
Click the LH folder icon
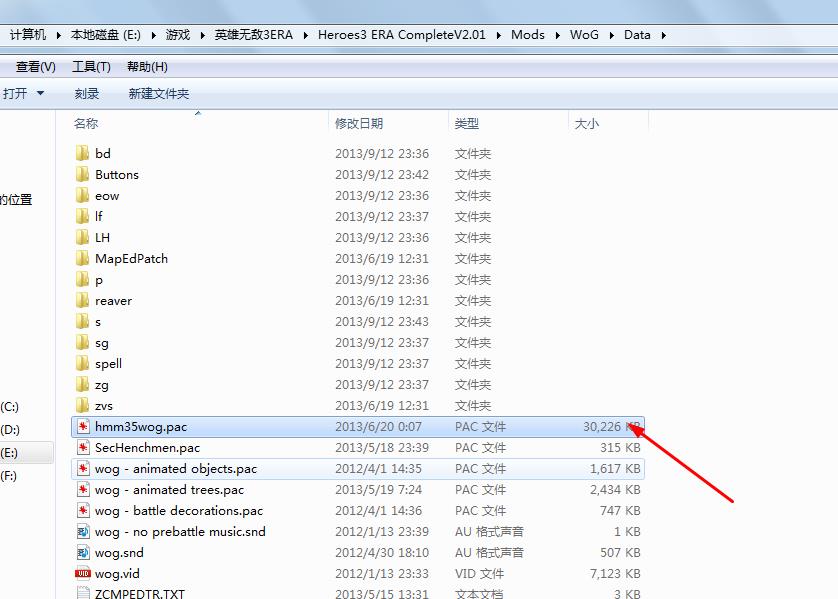tap(82, 237)
